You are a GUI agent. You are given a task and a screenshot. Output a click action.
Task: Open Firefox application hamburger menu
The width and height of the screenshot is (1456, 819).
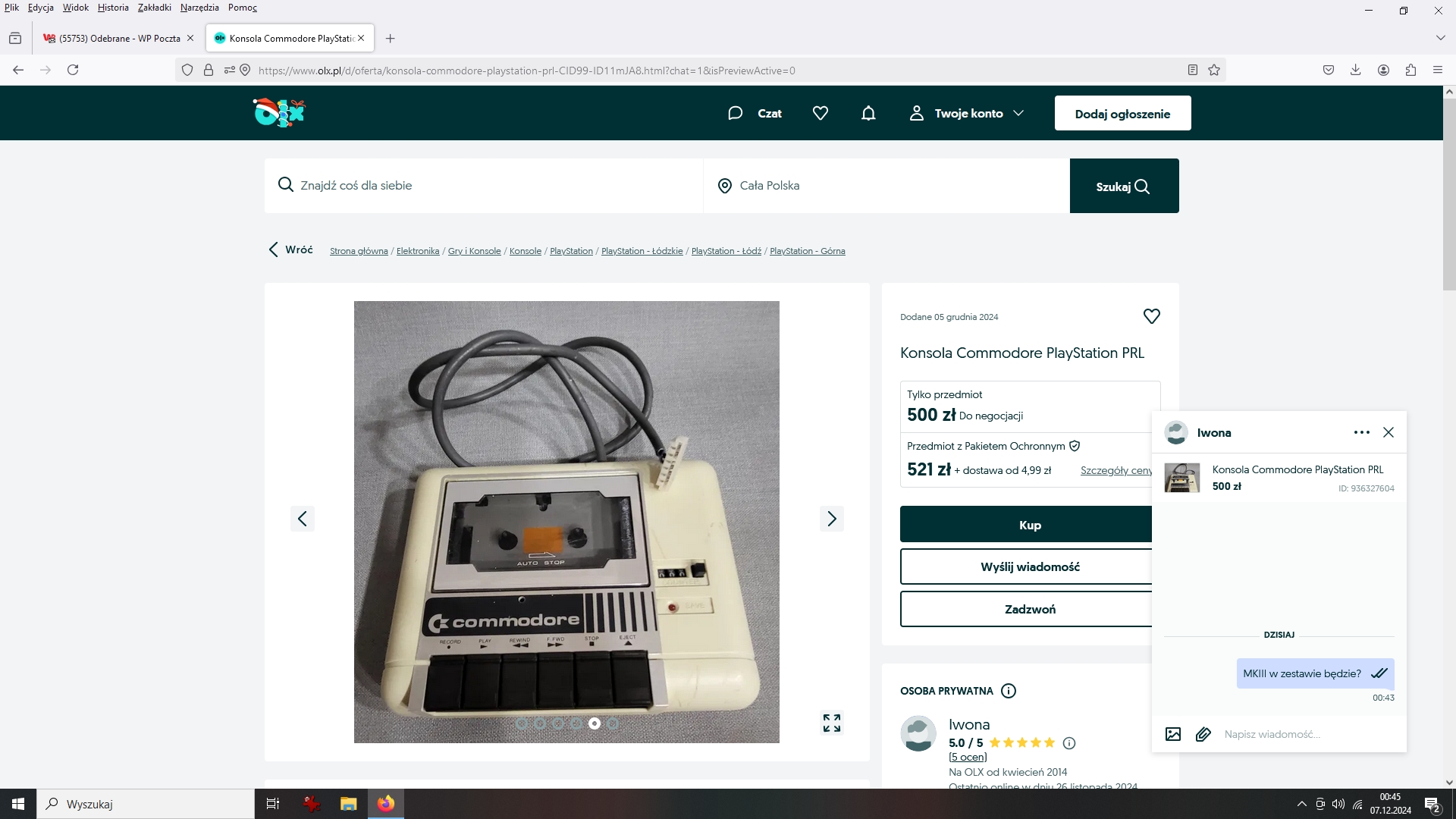pyautogui.click(x=1438, y=70)
